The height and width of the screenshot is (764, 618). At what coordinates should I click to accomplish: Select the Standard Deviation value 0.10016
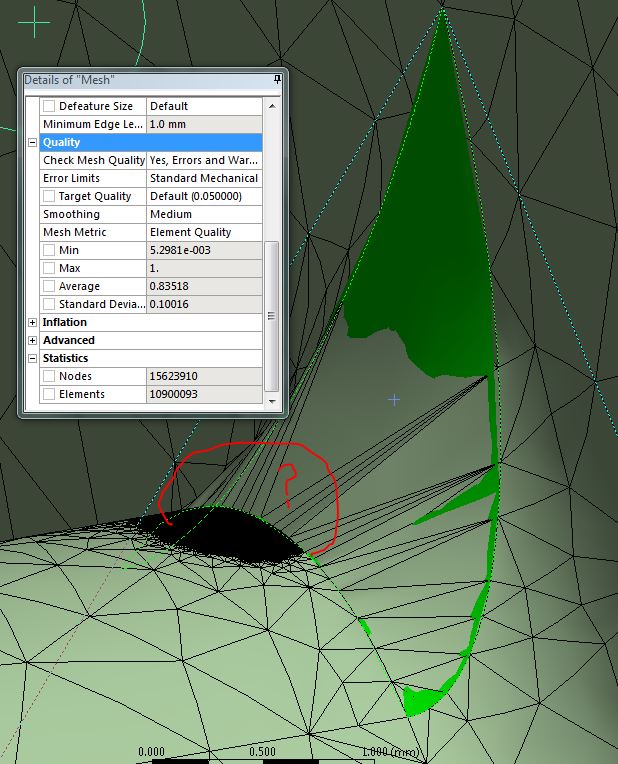204,305
